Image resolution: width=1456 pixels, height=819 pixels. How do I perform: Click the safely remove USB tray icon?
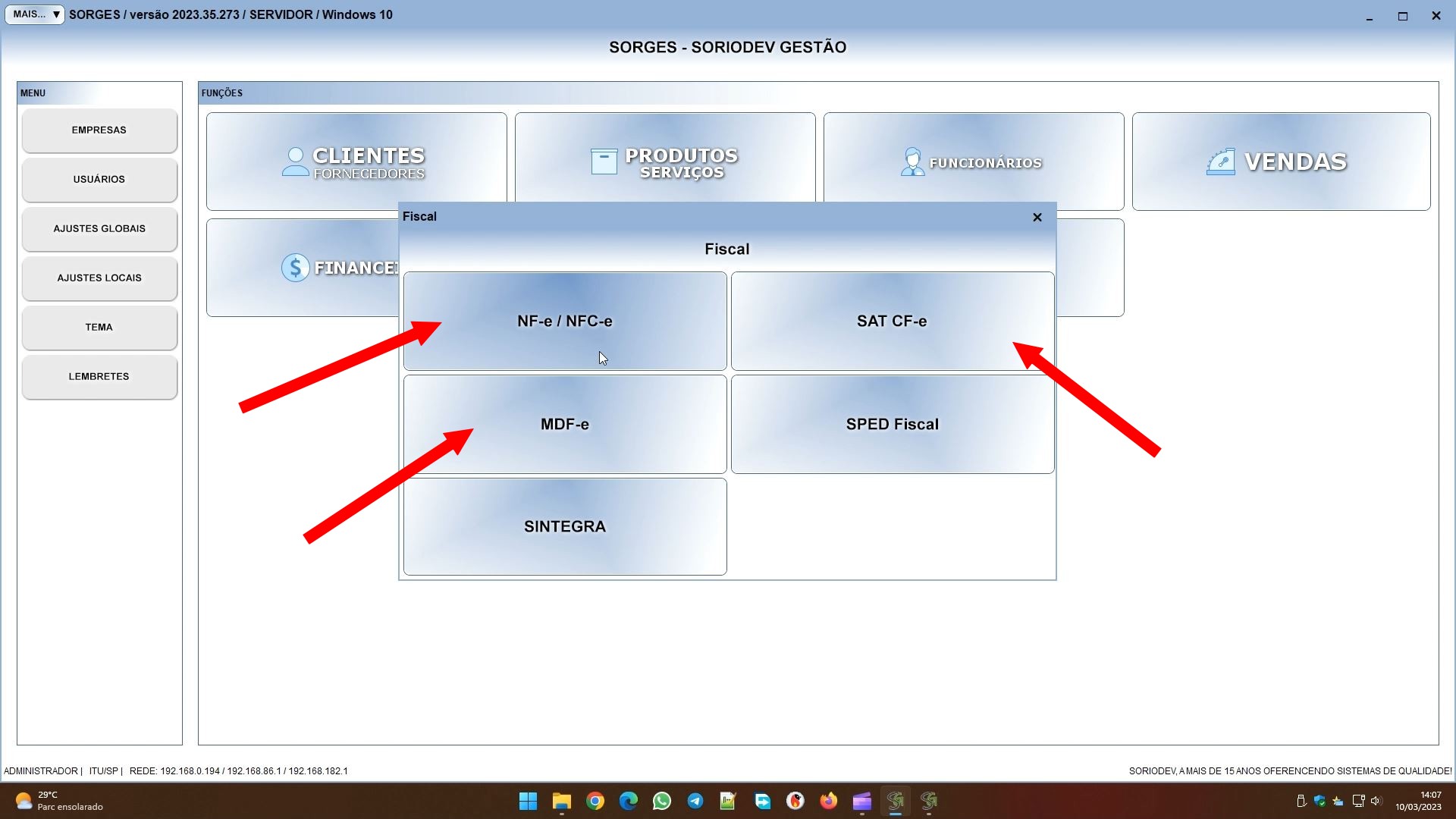click(x=1301, y=801)
